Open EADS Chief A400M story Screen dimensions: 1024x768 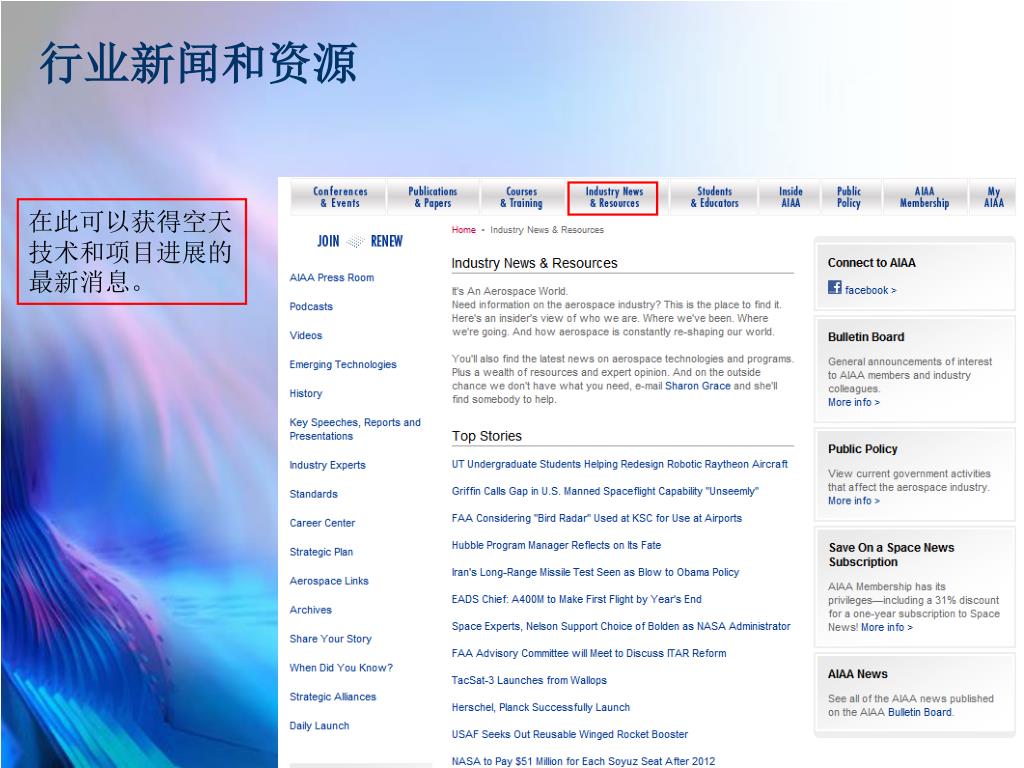pos(577,600)
